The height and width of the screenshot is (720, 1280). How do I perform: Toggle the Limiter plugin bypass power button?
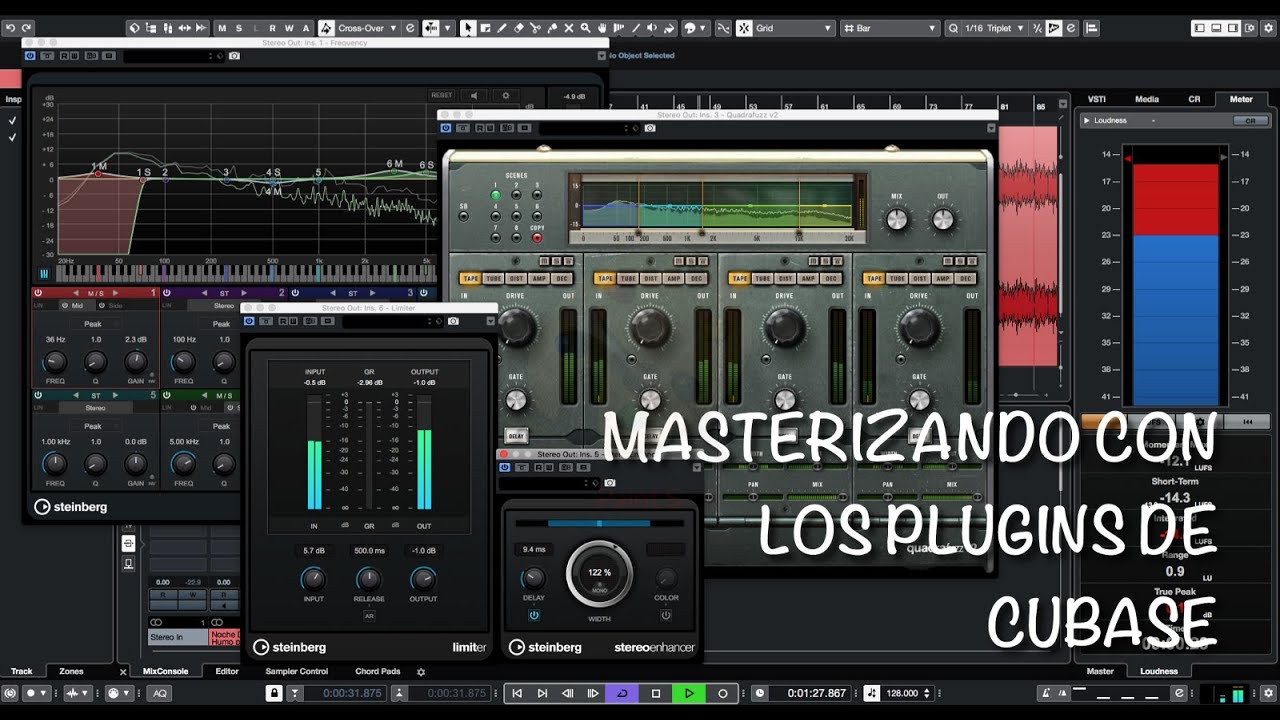[249, 321]
